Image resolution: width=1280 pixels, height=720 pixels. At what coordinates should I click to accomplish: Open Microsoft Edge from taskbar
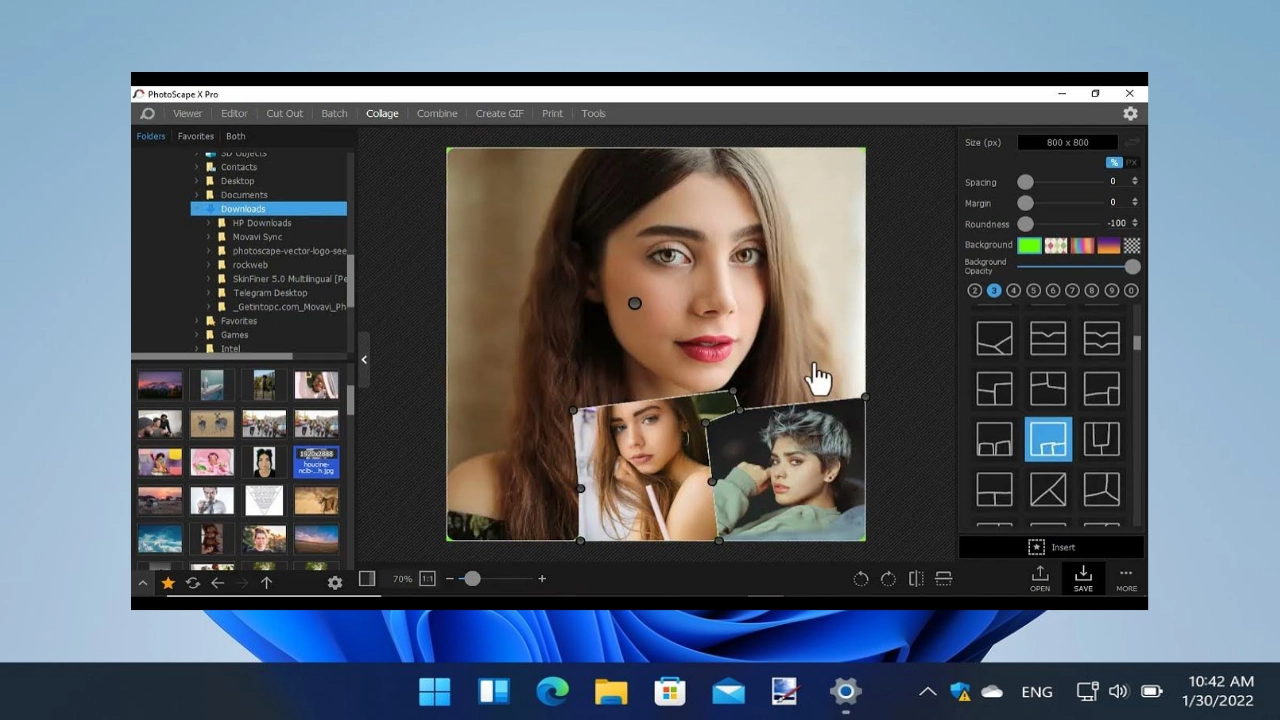(x=552, y=691)
